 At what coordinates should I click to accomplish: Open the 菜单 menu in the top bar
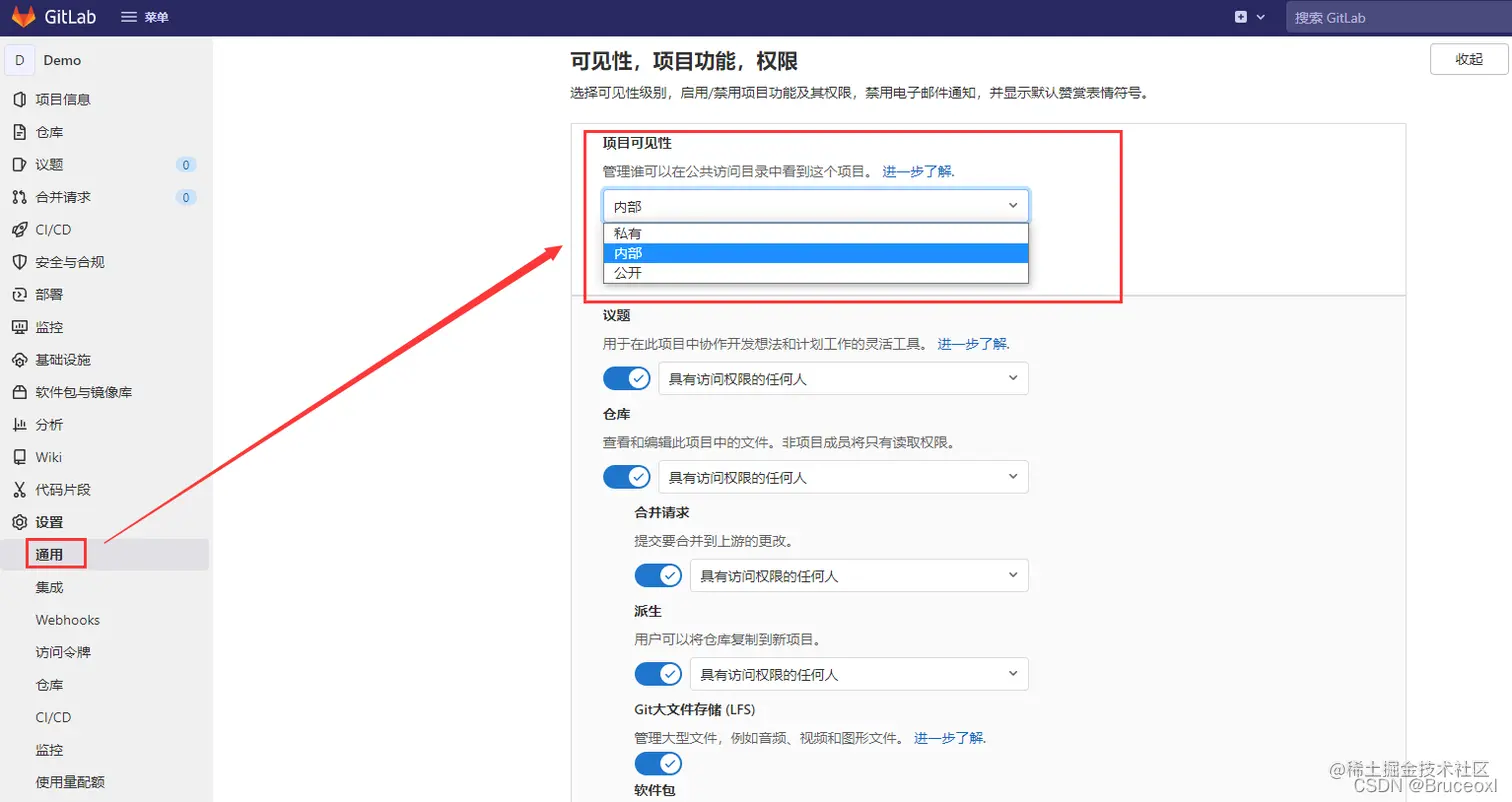pyautogui.click(x=146, y=16)
